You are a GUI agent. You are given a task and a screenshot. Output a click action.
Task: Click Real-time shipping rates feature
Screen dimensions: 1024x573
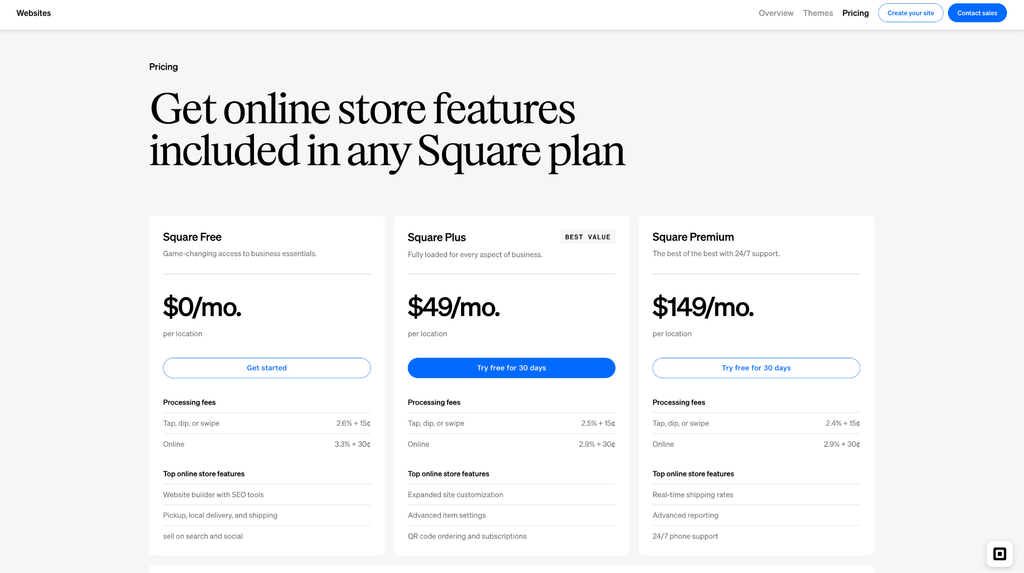click(692, 495)
